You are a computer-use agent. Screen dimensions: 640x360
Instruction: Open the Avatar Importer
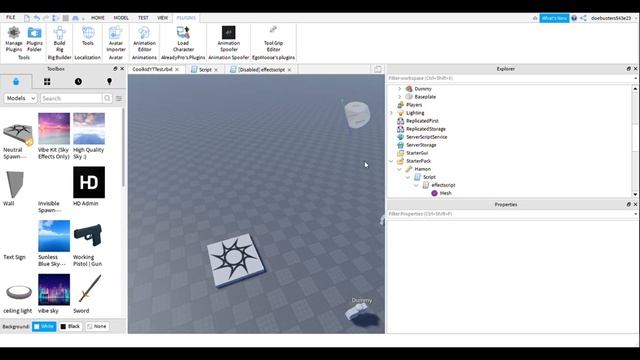[116, 39]
